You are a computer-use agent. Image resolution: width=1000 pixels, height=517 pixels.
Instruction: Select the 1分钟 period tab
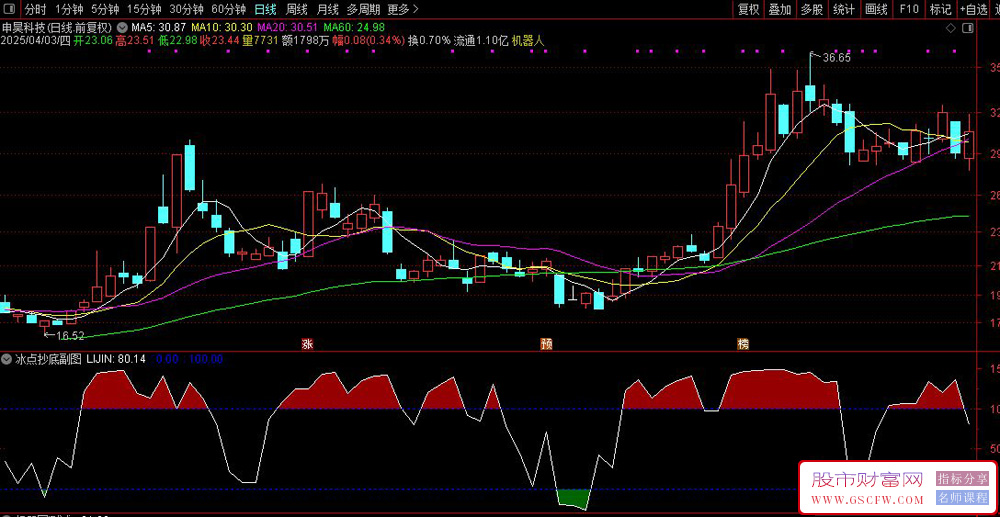tap(69, 9)
